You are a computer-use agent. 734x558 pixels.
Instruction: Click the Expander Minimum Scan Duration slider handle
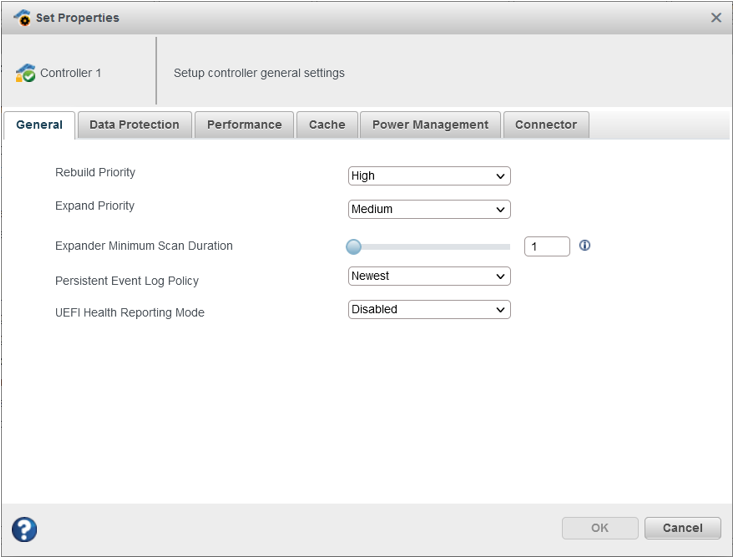pos(353,247)
